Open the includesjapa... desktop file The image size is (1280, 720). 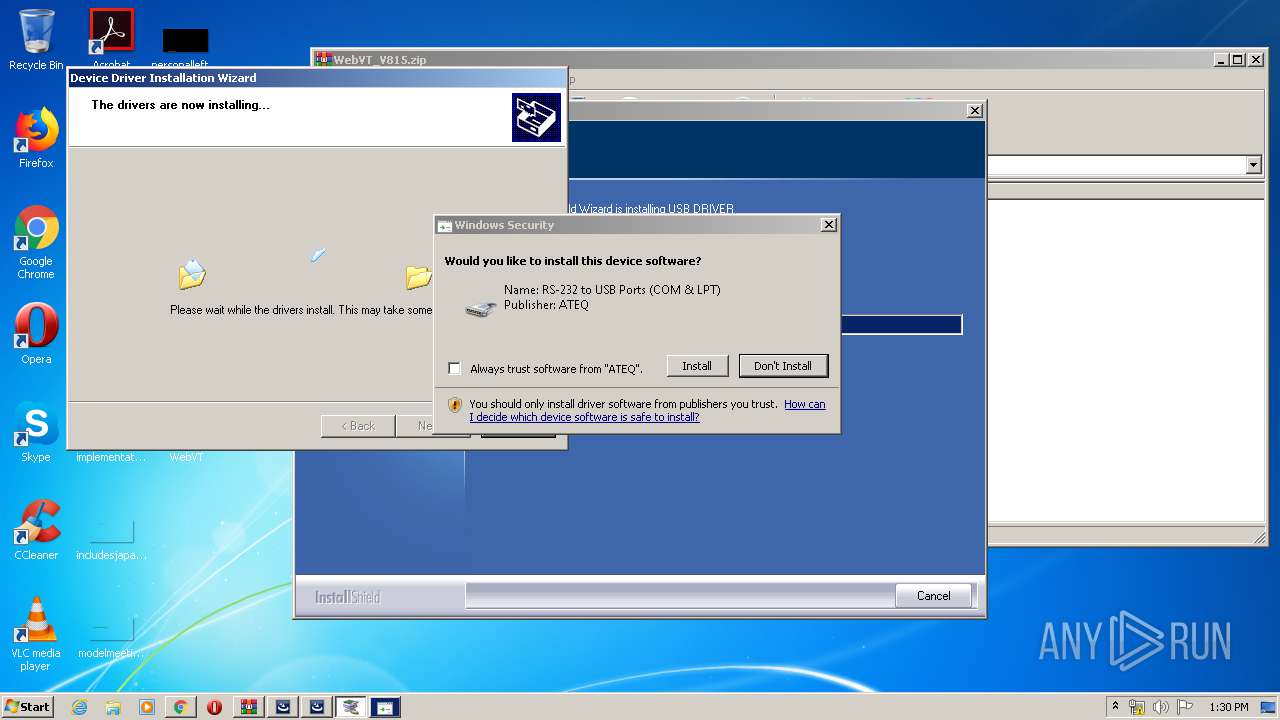(111, 540)
